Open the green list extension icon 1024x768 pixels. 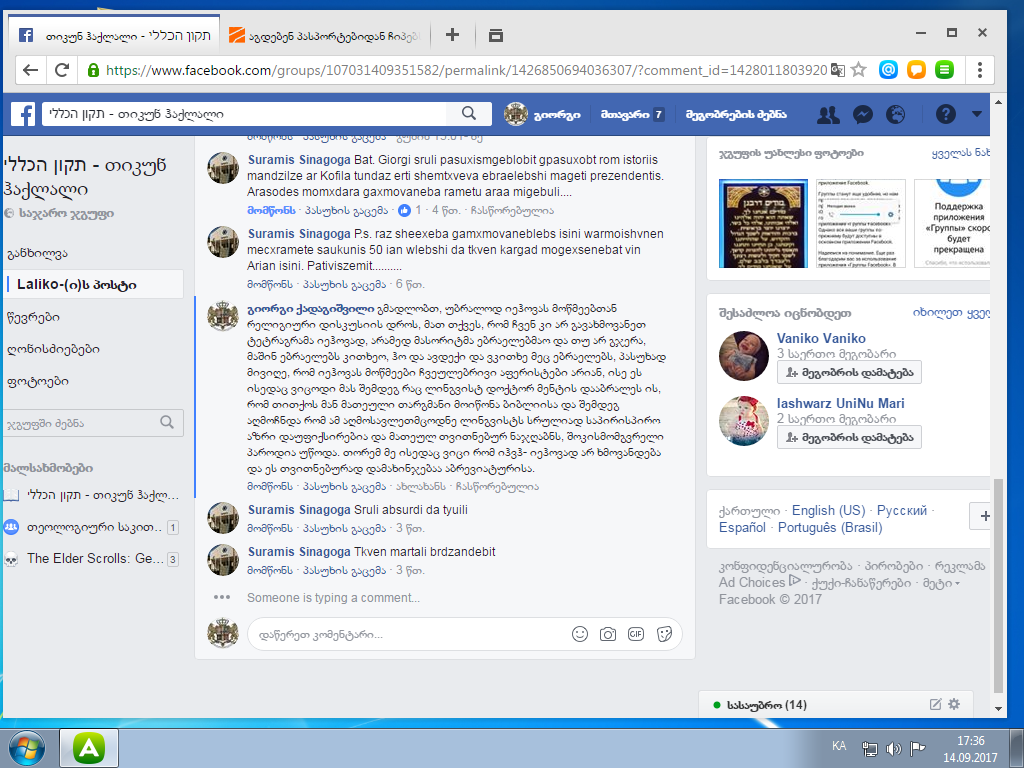click(944, 69)
